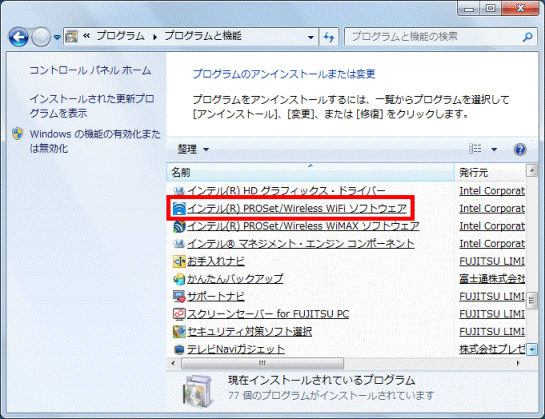545x419 pixels.
Task: Click the マネジメント・エンジン program icon
Action: tap(179, 244)
